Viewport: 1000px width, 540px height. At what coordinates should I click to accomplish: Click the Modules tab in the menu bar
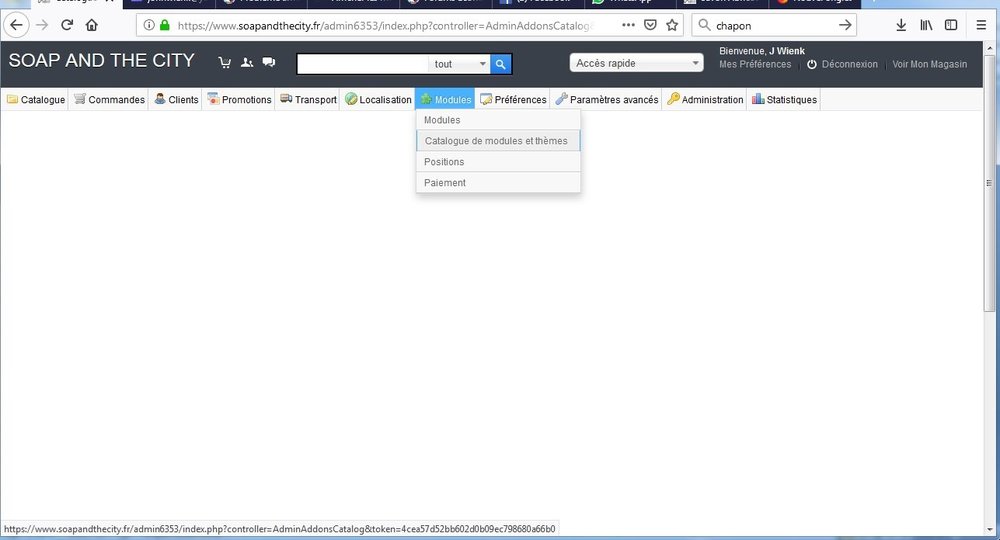pos(445,99)
